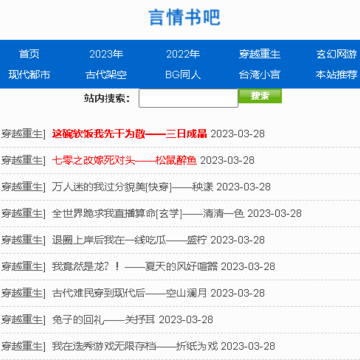
Task: Select 穿越重生 in the navigation bar
Action: 260,54
